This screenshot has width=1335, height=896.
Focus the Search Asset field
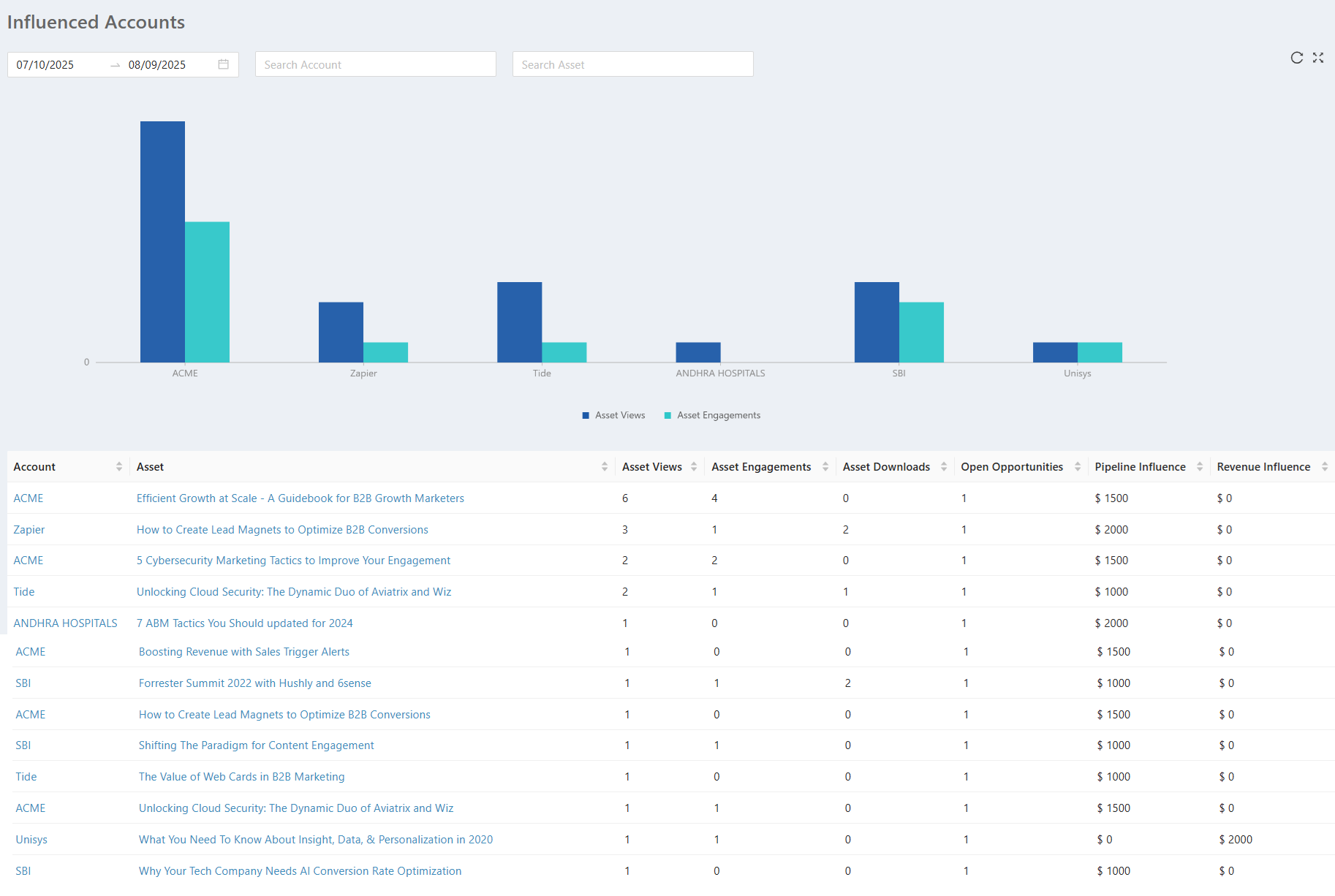[x=633, y=64]
